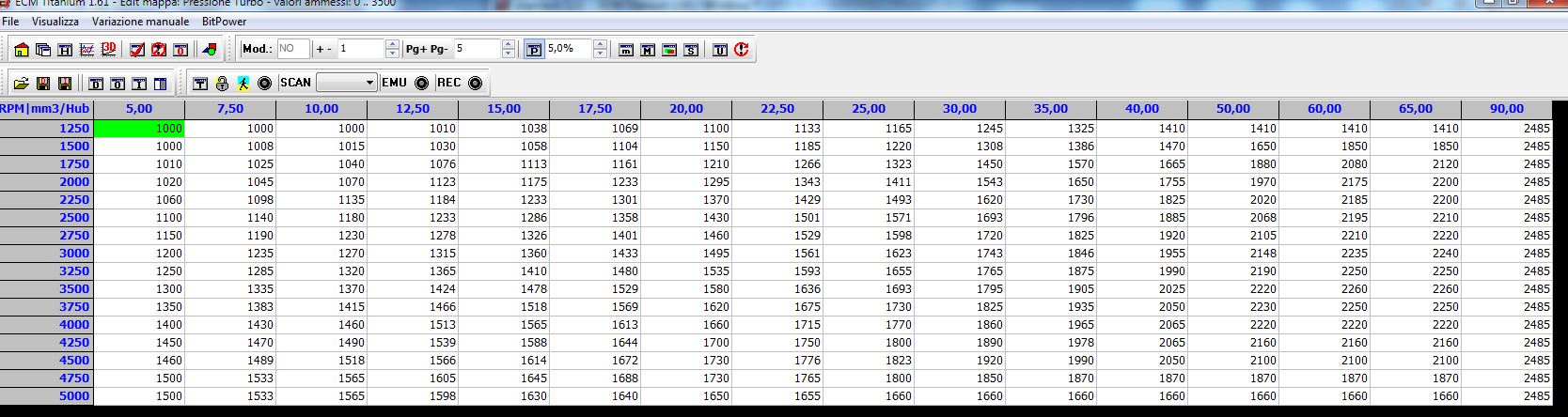
Task: Click the padlock icon
Action: click(222, 84)
